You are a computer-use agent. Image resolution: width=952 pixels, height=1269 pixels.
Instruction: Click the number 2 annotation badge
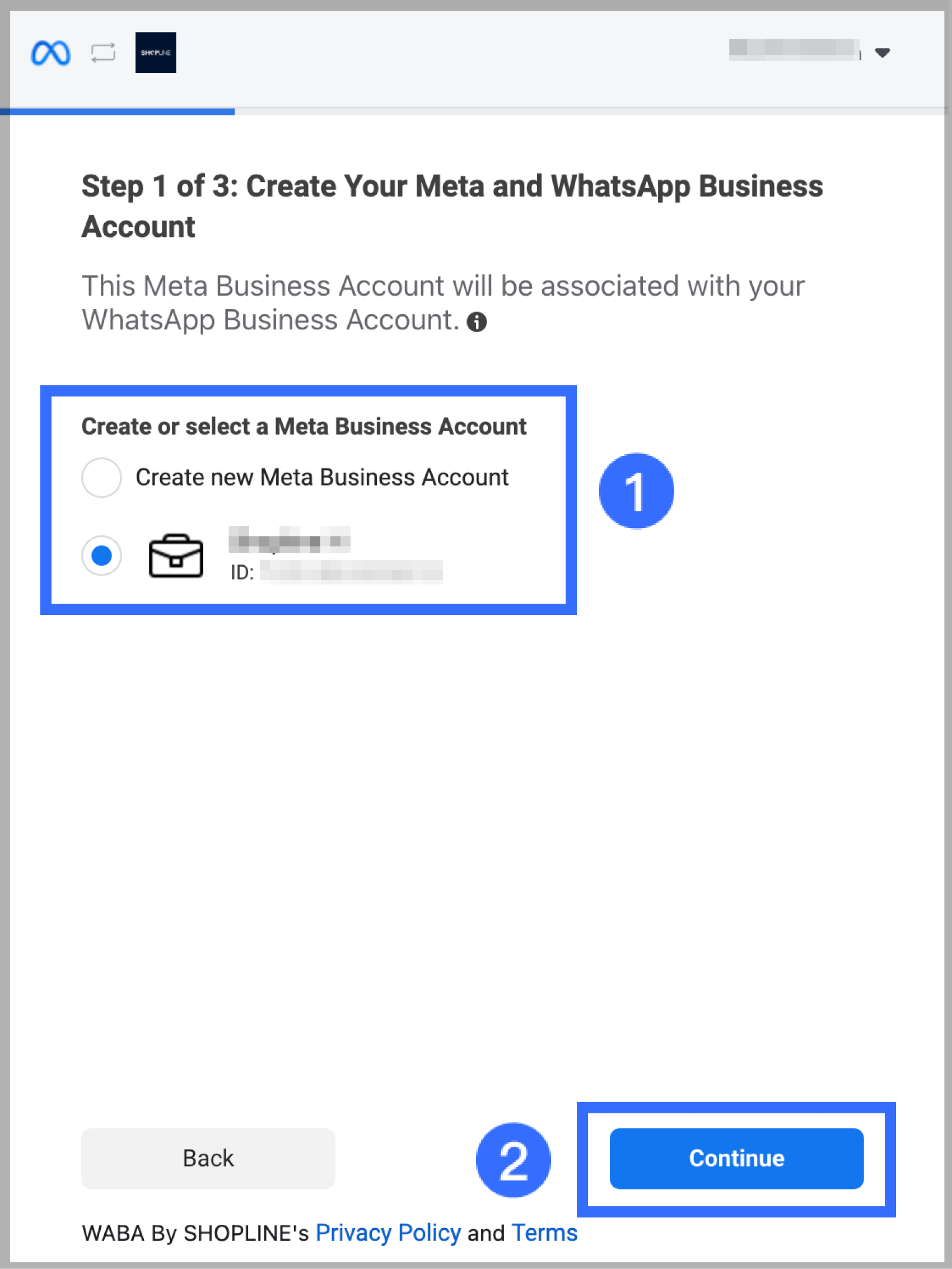pos(513,1160)
